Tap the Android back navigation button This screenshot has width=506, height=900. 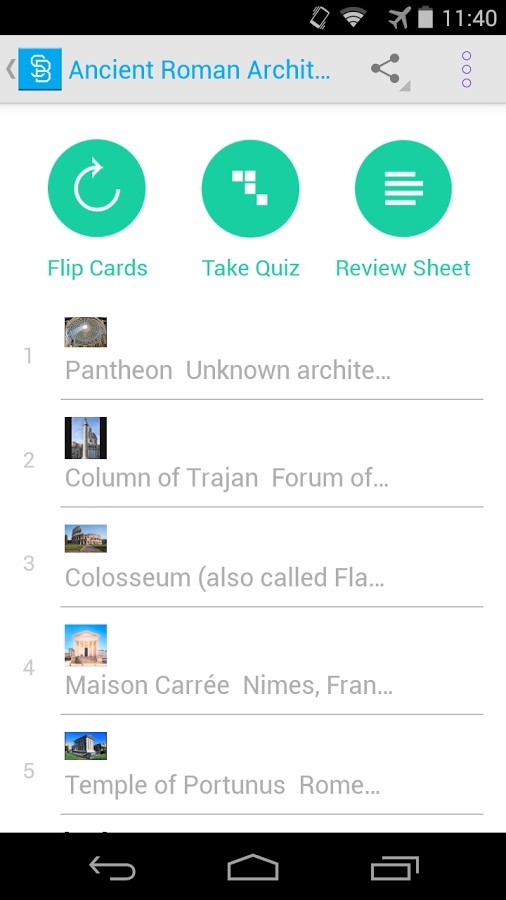(112, 868)
